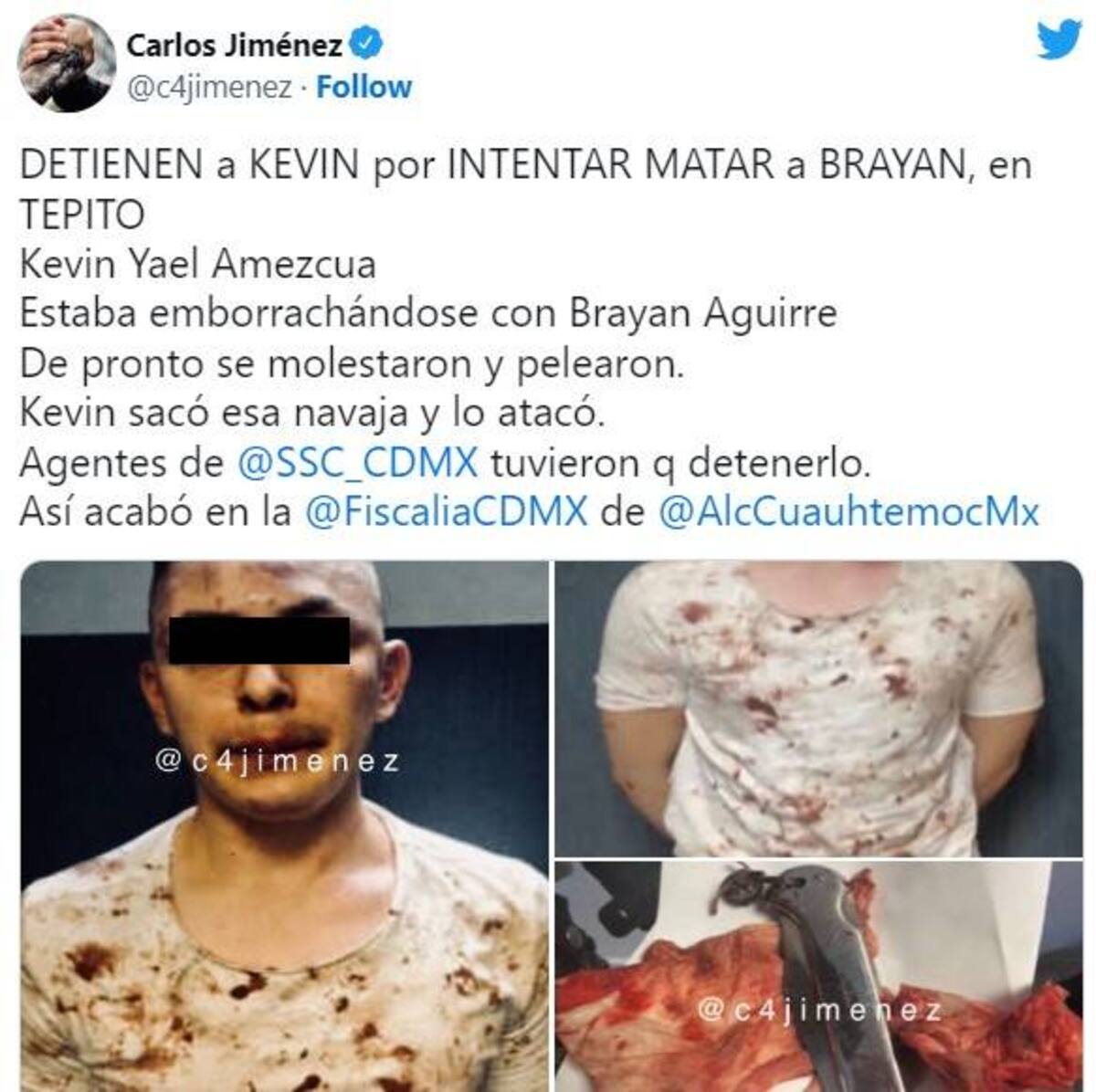
Task: Open the Carlos Jiménez display name
Action: pyautogui.click(x=235, y=44)
